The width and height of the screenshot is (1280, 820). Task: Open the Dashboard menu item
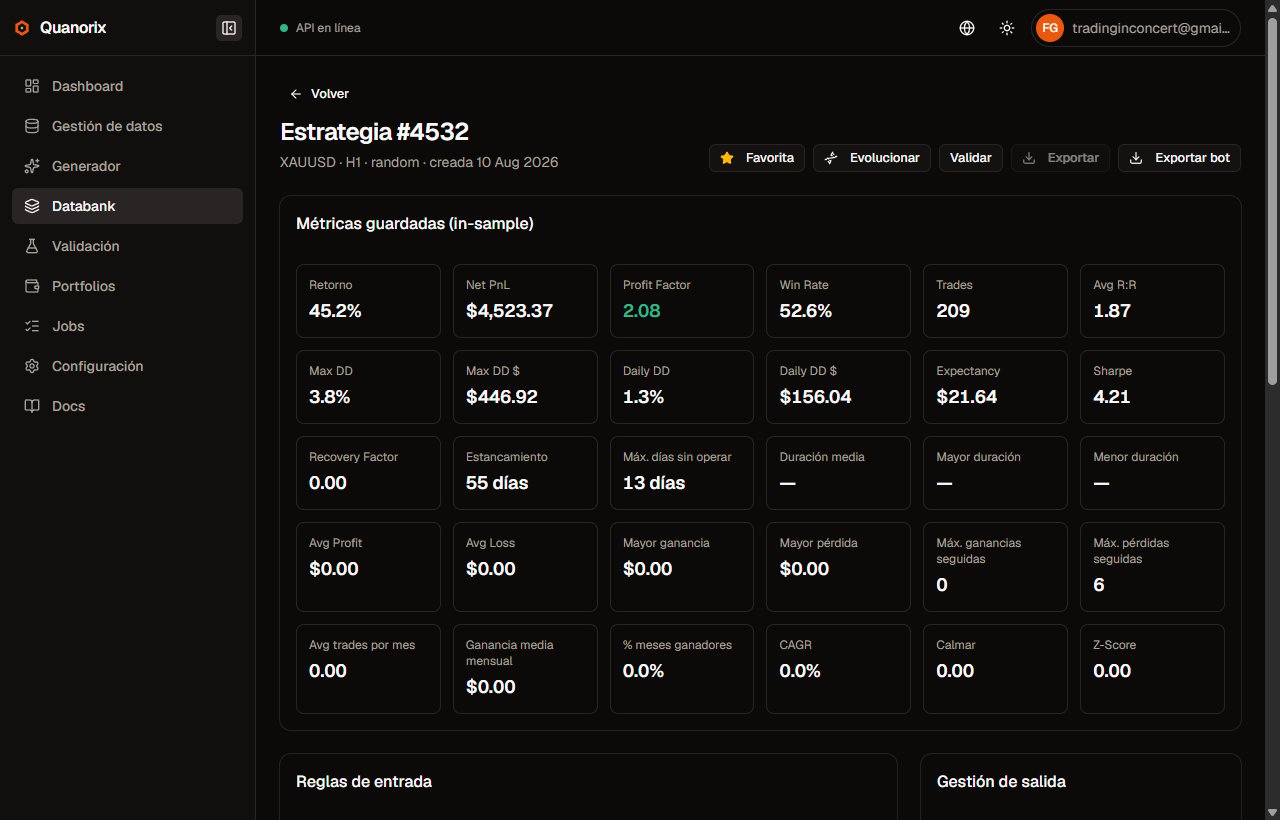127,86
